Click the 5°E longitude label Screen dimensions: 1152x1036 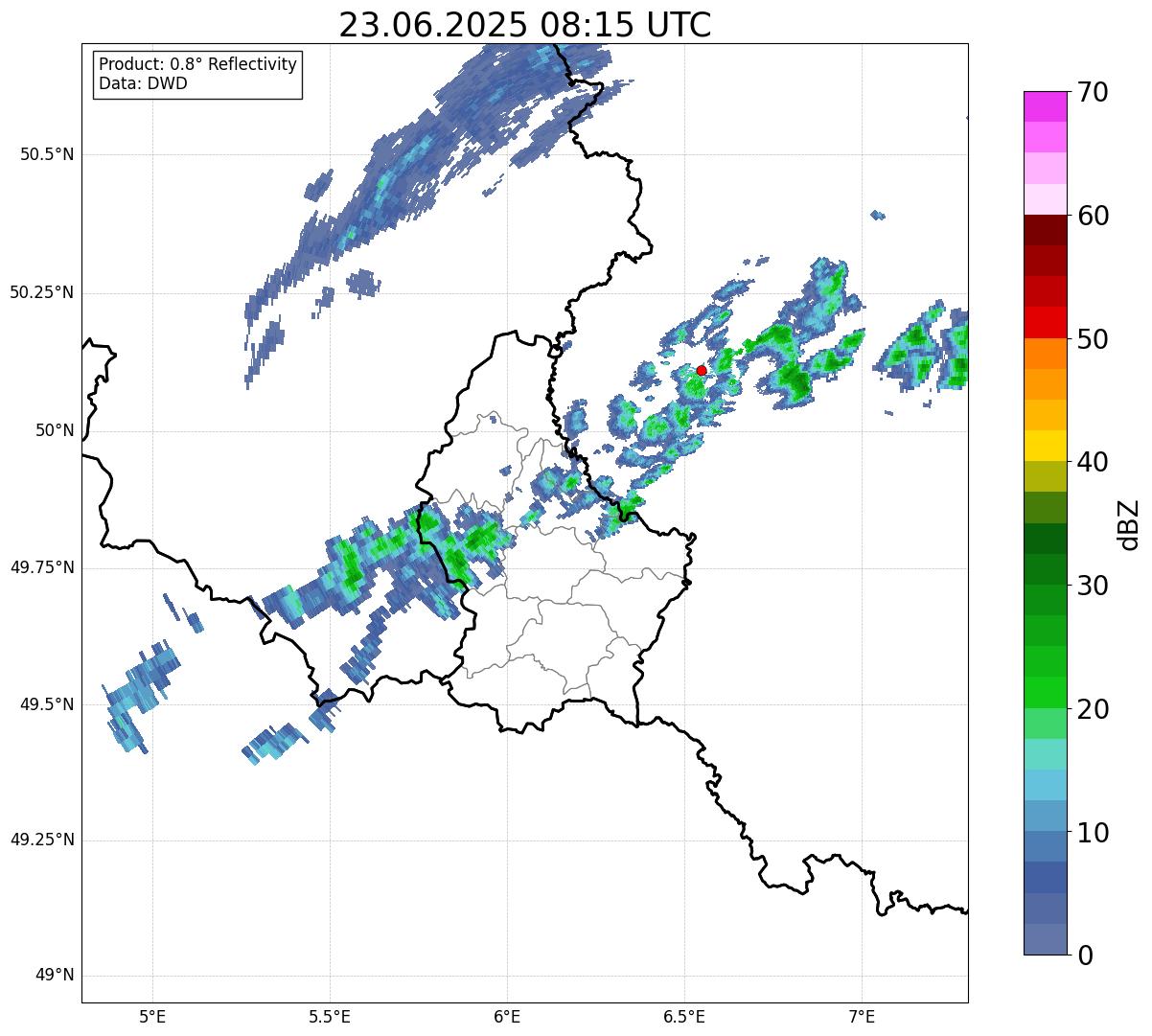click(x=152, y=1016)
